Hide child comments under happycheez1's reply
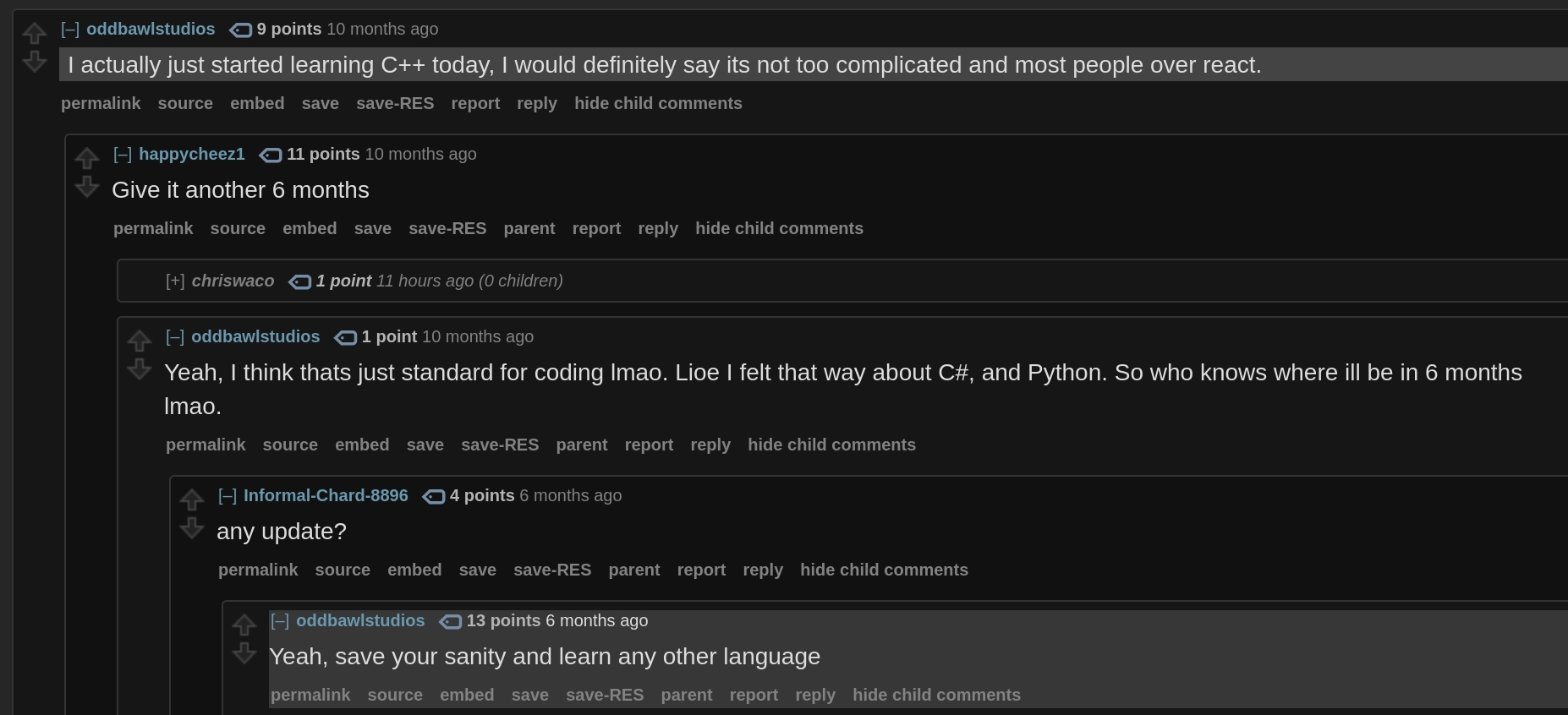The height and width of the screenshot is (715, 1568). coord(779,228)
